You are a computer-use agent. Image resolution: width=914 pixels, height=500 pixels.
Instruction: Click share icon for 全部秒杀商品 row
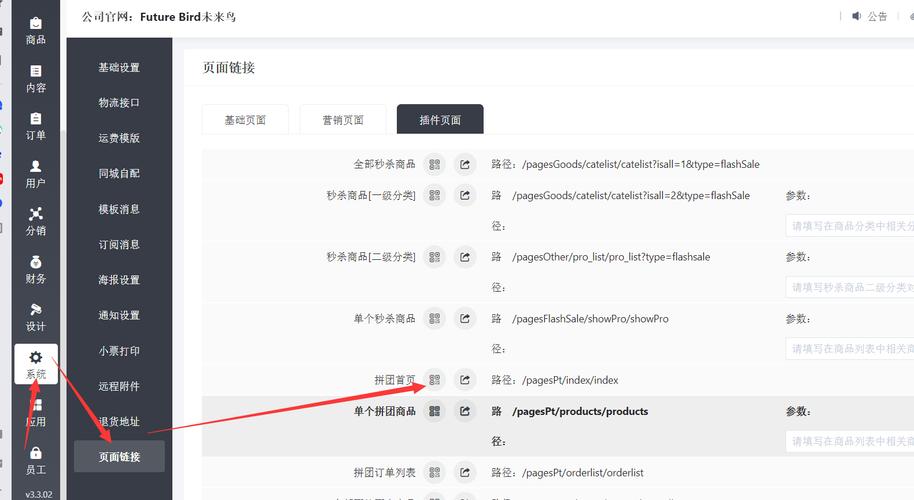point(465,164)
